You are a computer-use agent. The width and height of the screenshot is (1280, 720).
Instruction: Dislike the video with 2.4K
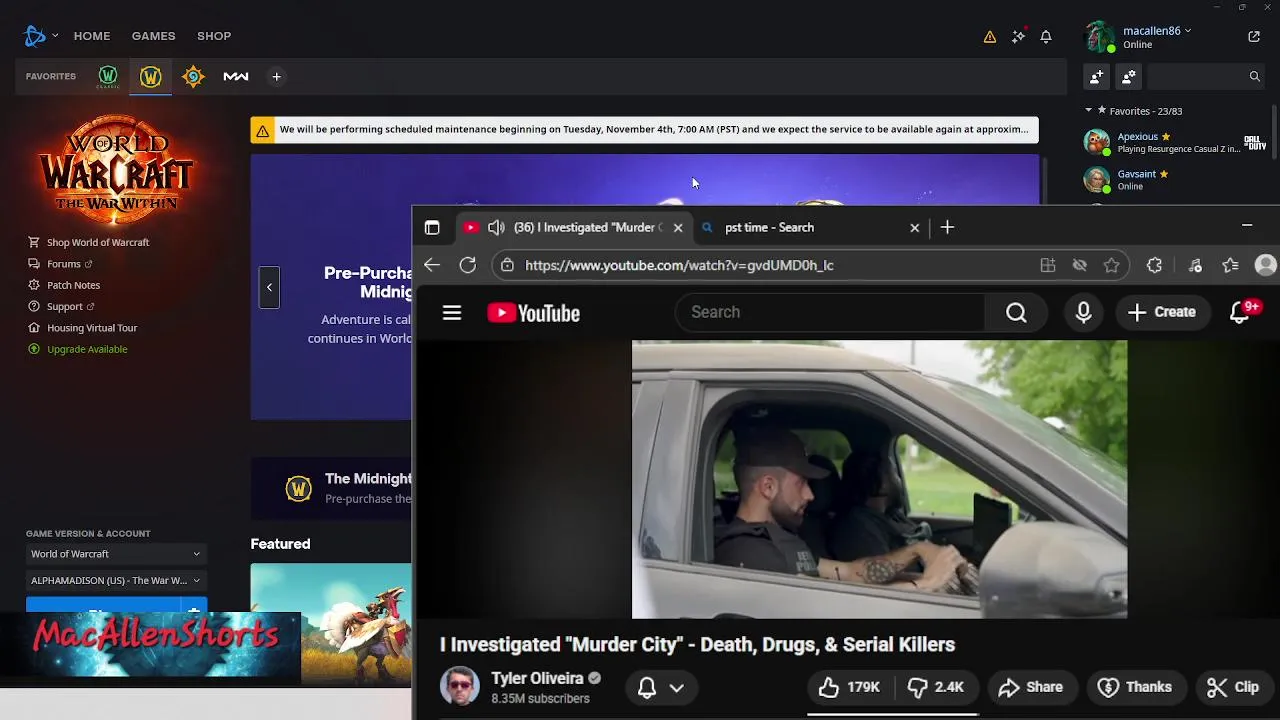(x=935, y=687)
